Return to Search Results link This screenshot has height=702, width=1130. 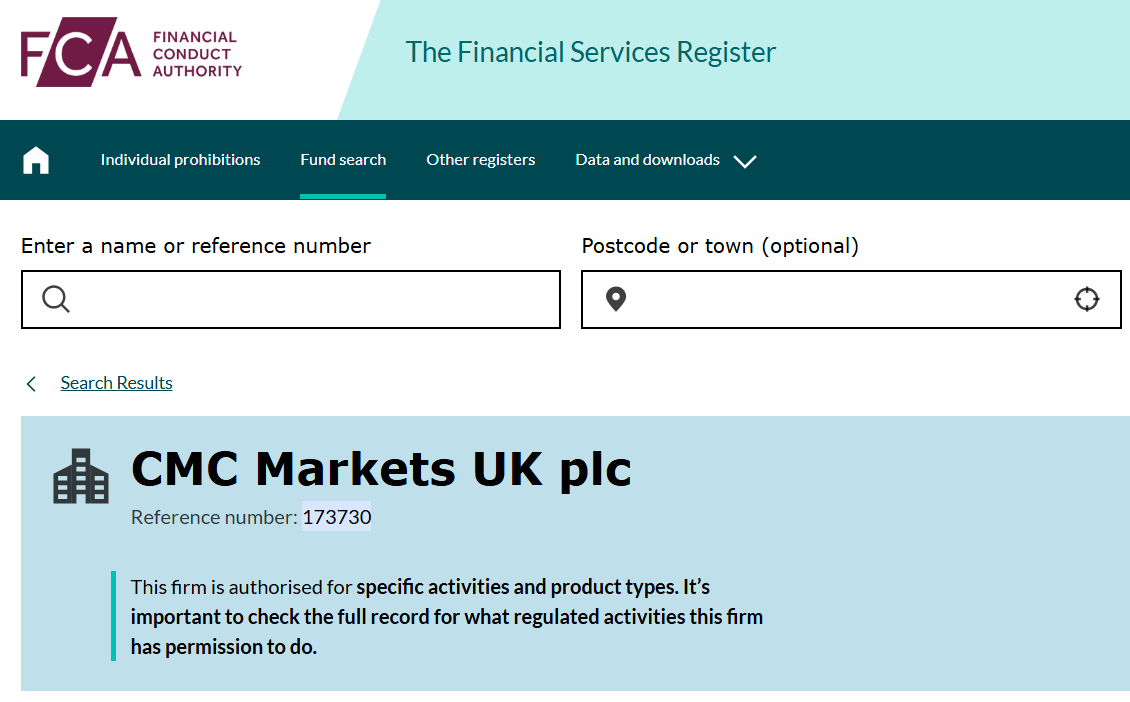(116, 383)
